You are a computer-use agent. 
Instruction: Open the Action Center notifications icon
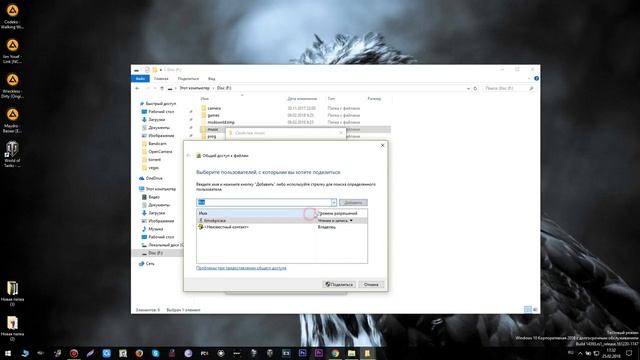(629, 353)
